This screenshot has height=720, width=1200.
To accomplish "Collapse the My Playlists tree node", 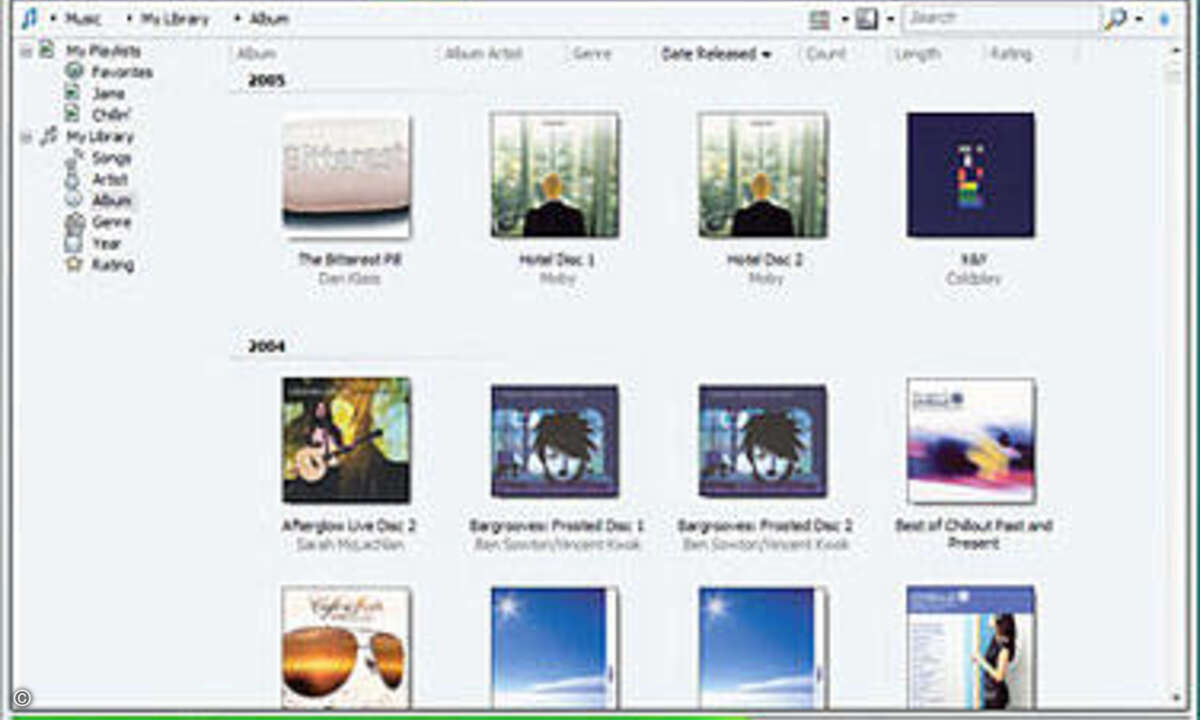I will [26, 50].
